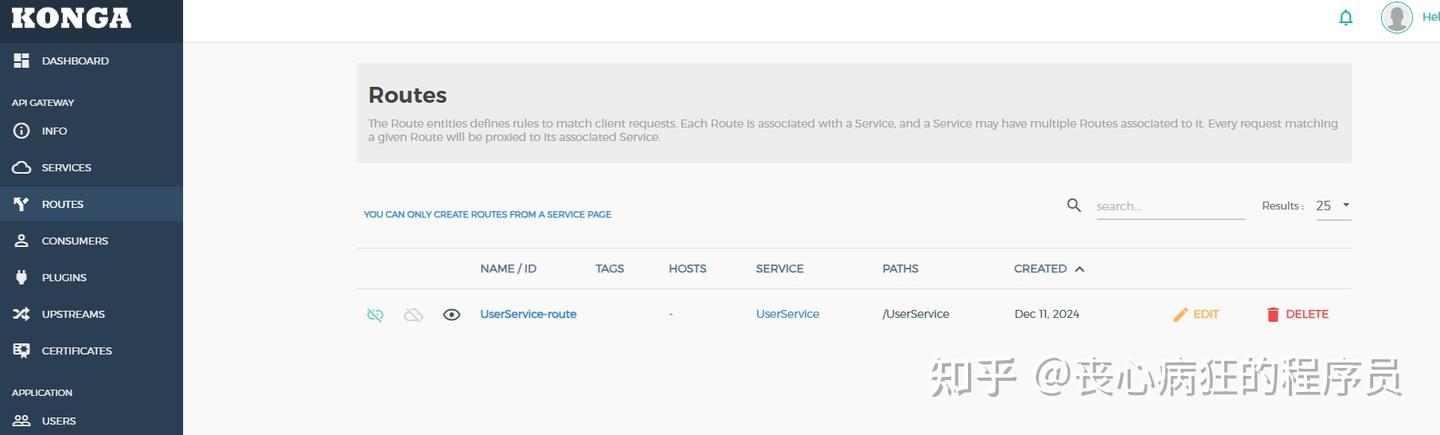1440x435 pixels.
Task: Click the grey cloud icon on UserService-route row
Action: click(413, 314)
